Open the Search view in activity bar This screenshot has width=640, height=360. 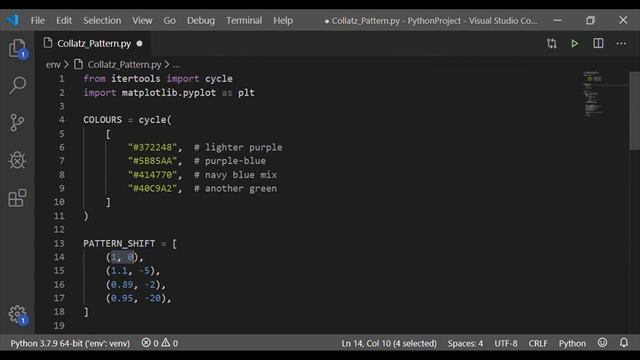pos(18,85)
